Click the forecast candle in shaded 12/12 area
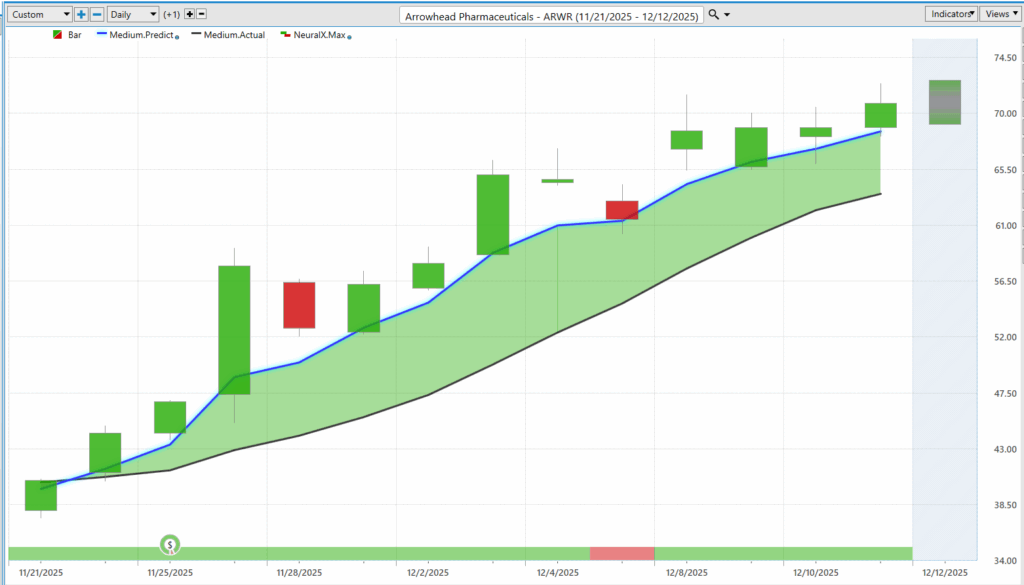This screenshot has width=1024, height=585. [945, 102]
